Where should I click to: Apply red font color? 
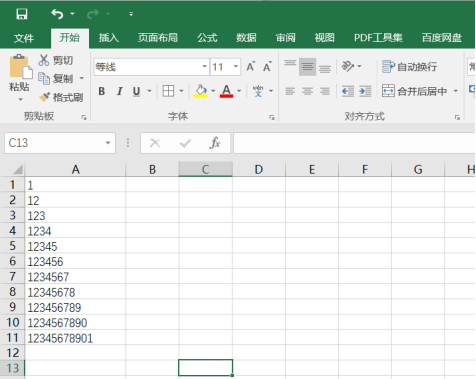pyautogui.click(x=226, y=91)
